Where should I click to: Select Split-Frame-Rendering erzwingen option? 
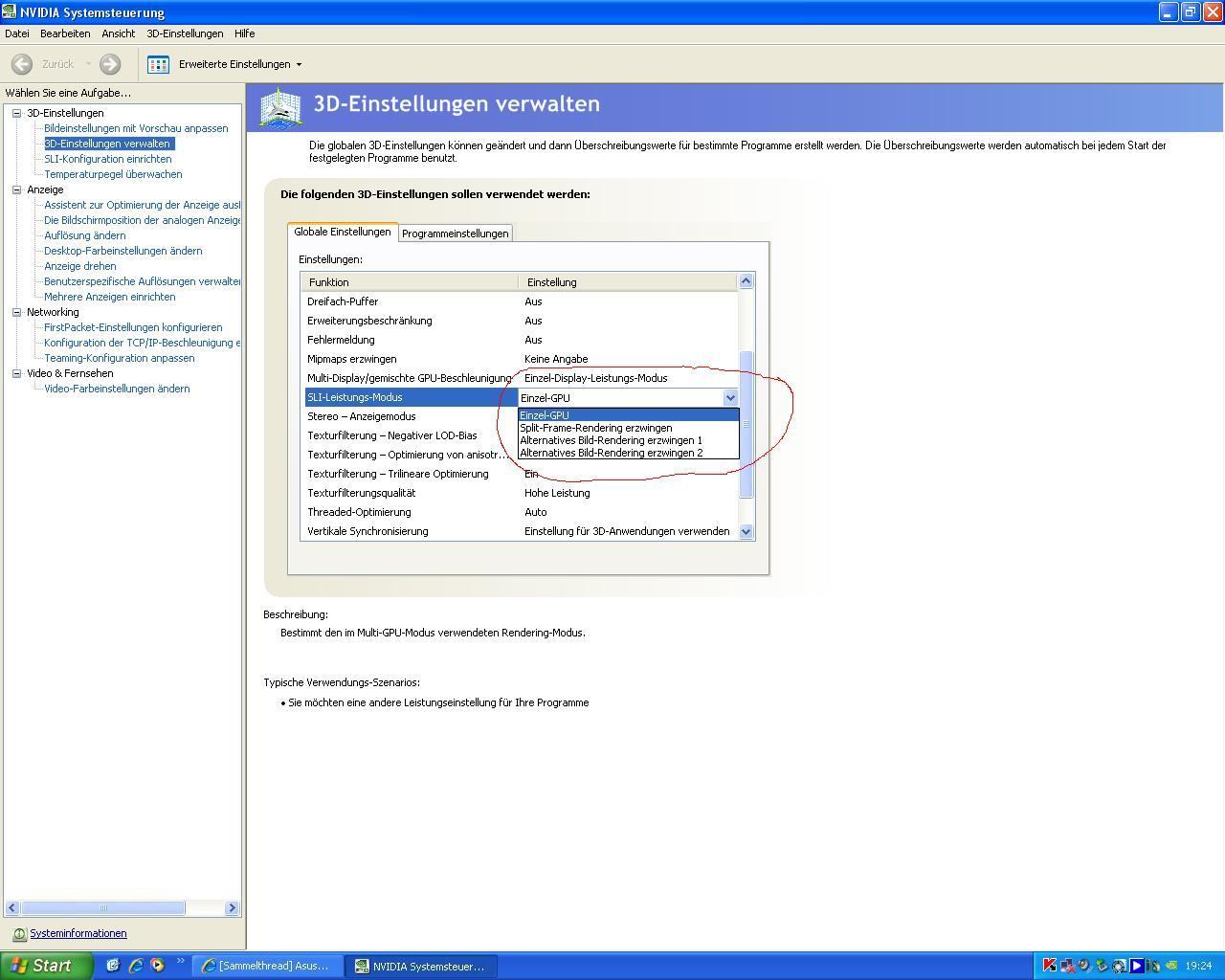pos(629,428)
